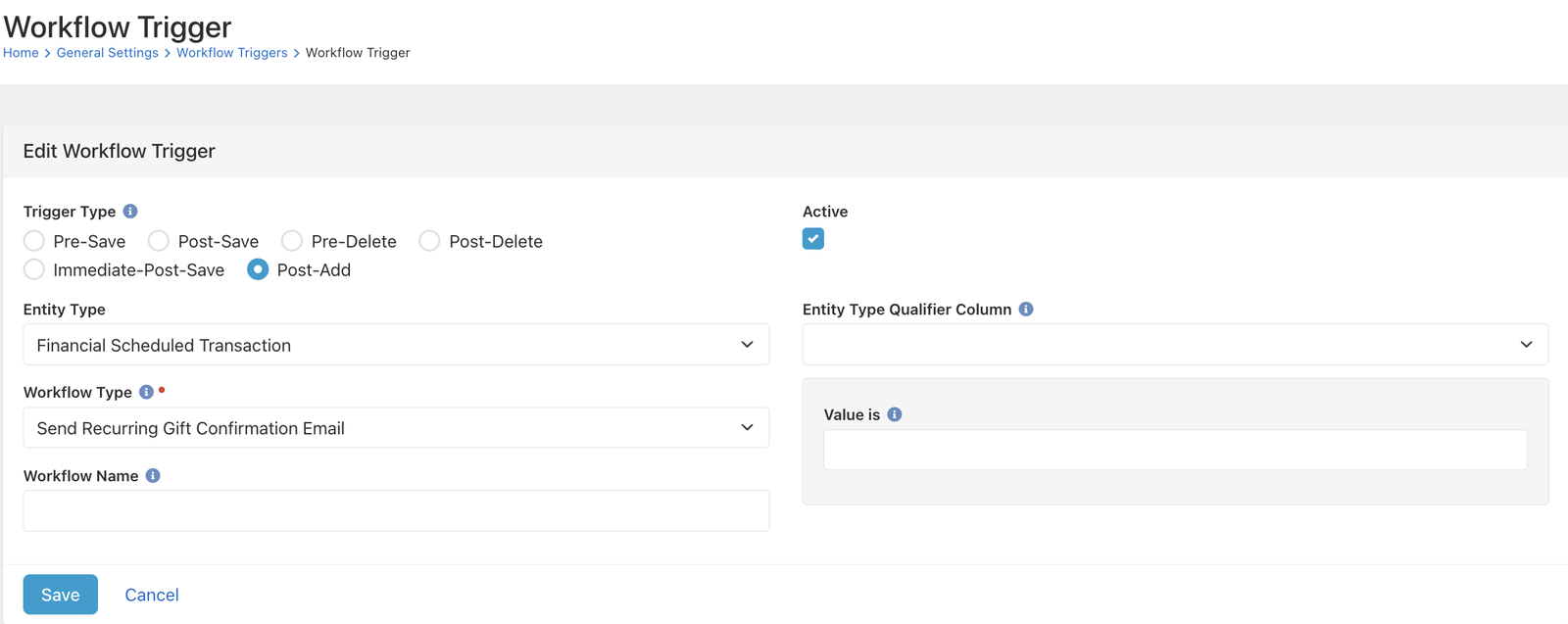Viewport: 1568px width, 624px height.
Task: Click the Workflow Type info icon
Action: 146,392
